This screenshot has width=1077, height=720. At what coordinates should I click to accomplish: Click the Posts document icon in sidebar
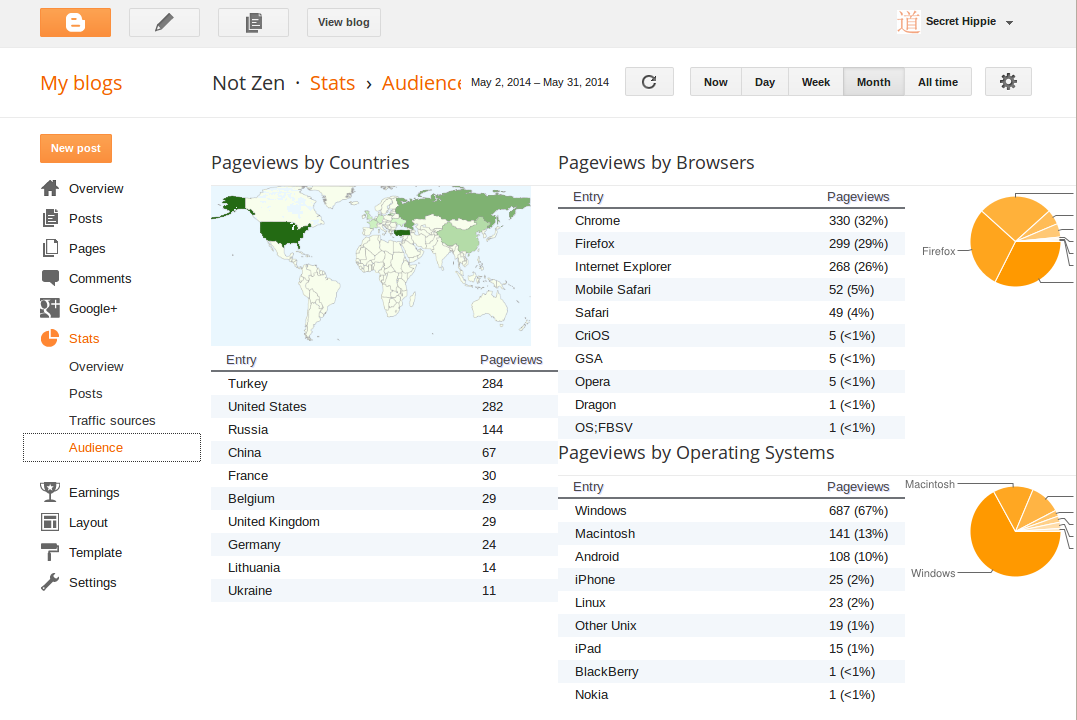pyautogui.click(x=50, y=218)
